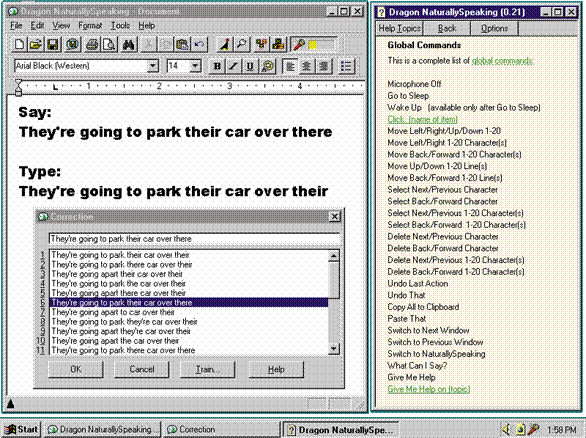Open the Format menu
Screen dimensions: 586x438
(90, 25)
